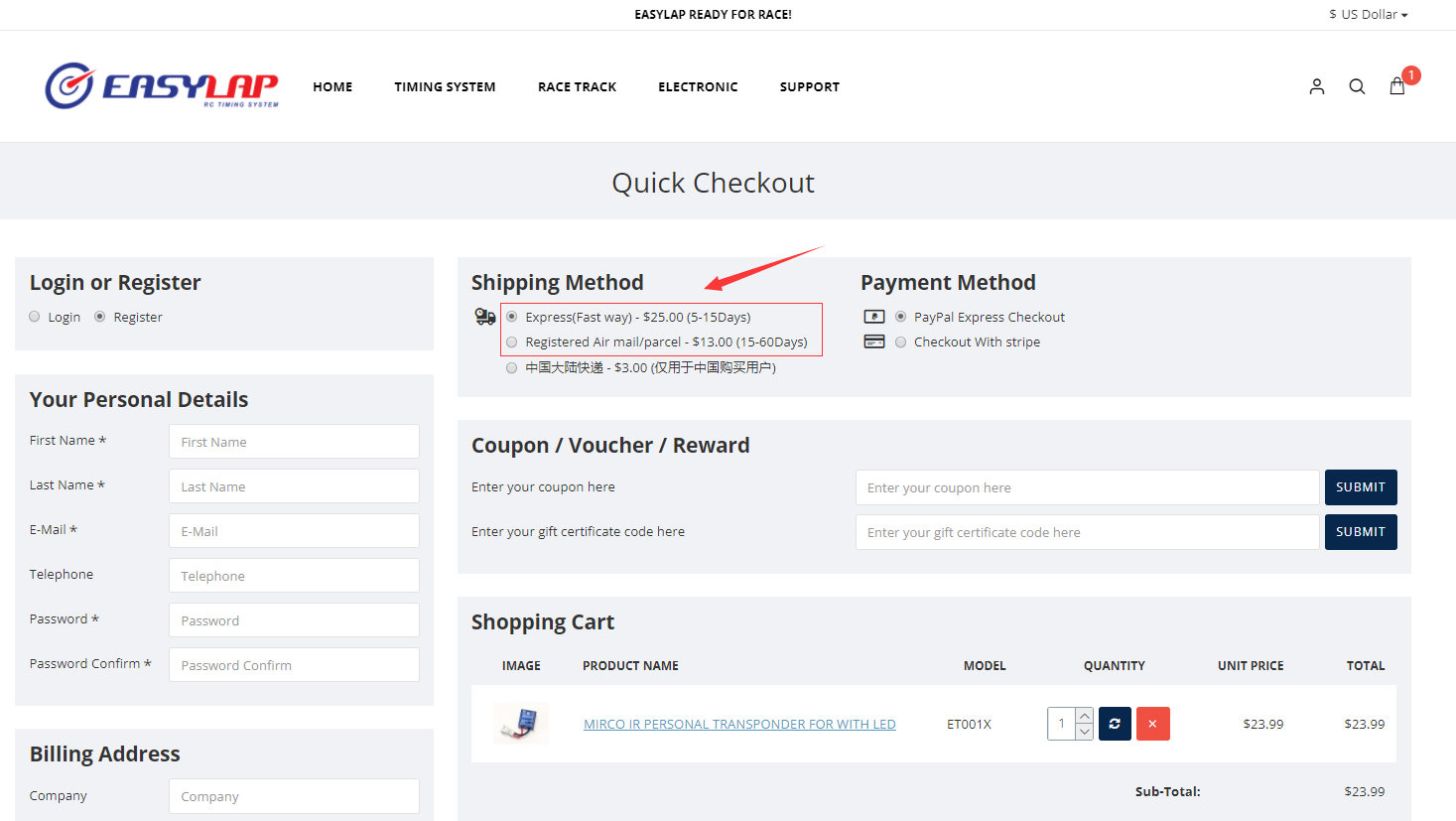1456x821 pixels.
Task: Select the Login radio option
Action: (35, 317)
